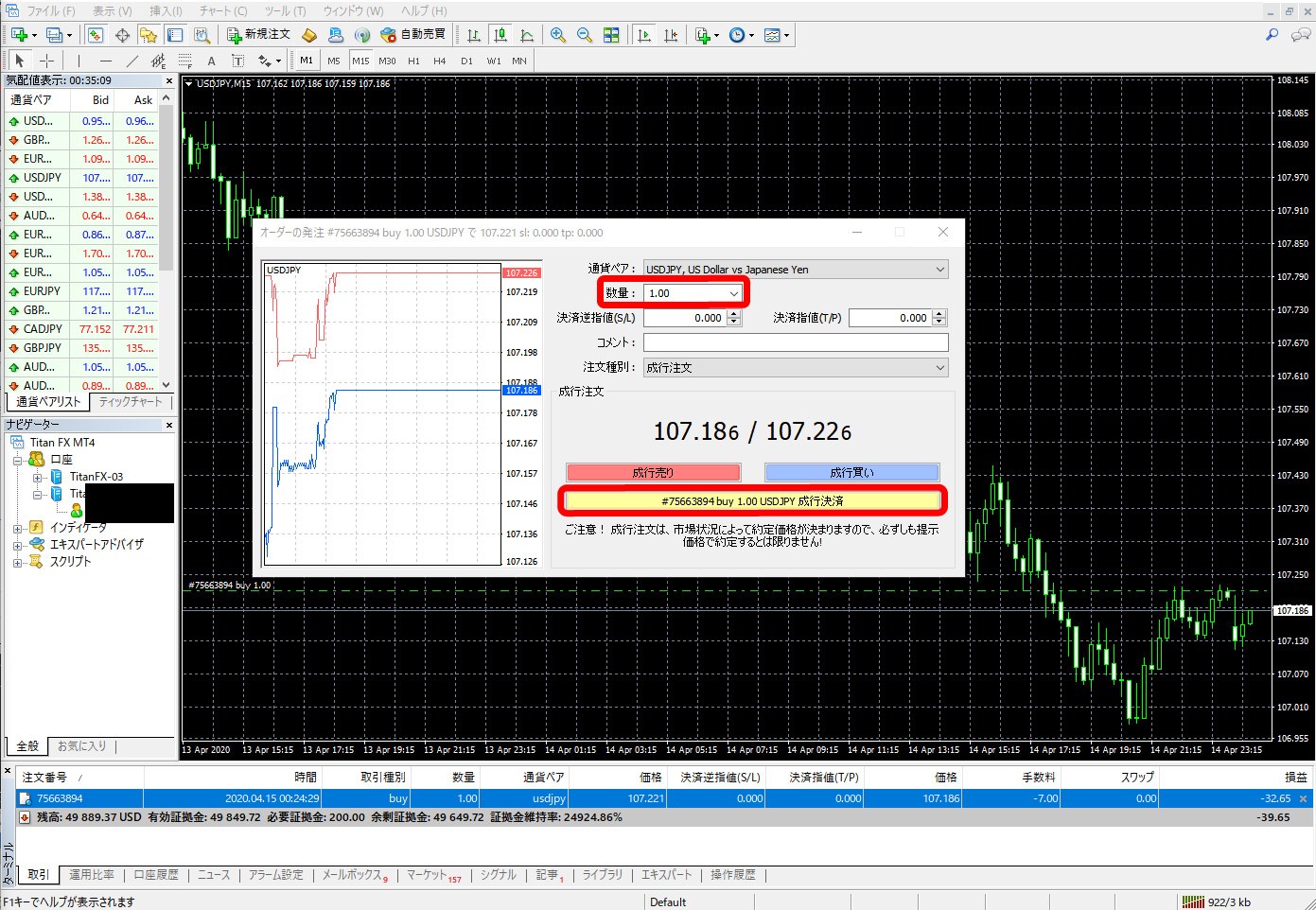Switch chart to candlesticks
1316x910 pixels.
pyautogui.click(x=500, y=35)
